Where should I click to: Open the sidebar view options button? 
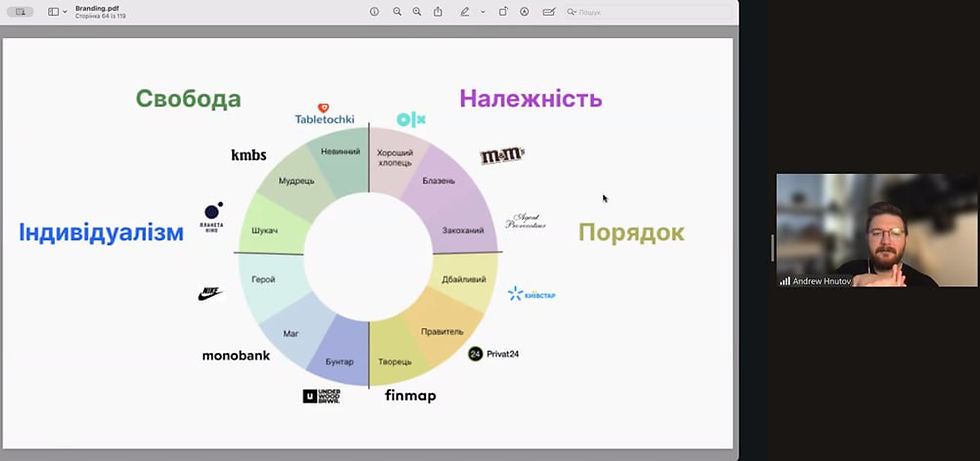click(x=53, y=12)
